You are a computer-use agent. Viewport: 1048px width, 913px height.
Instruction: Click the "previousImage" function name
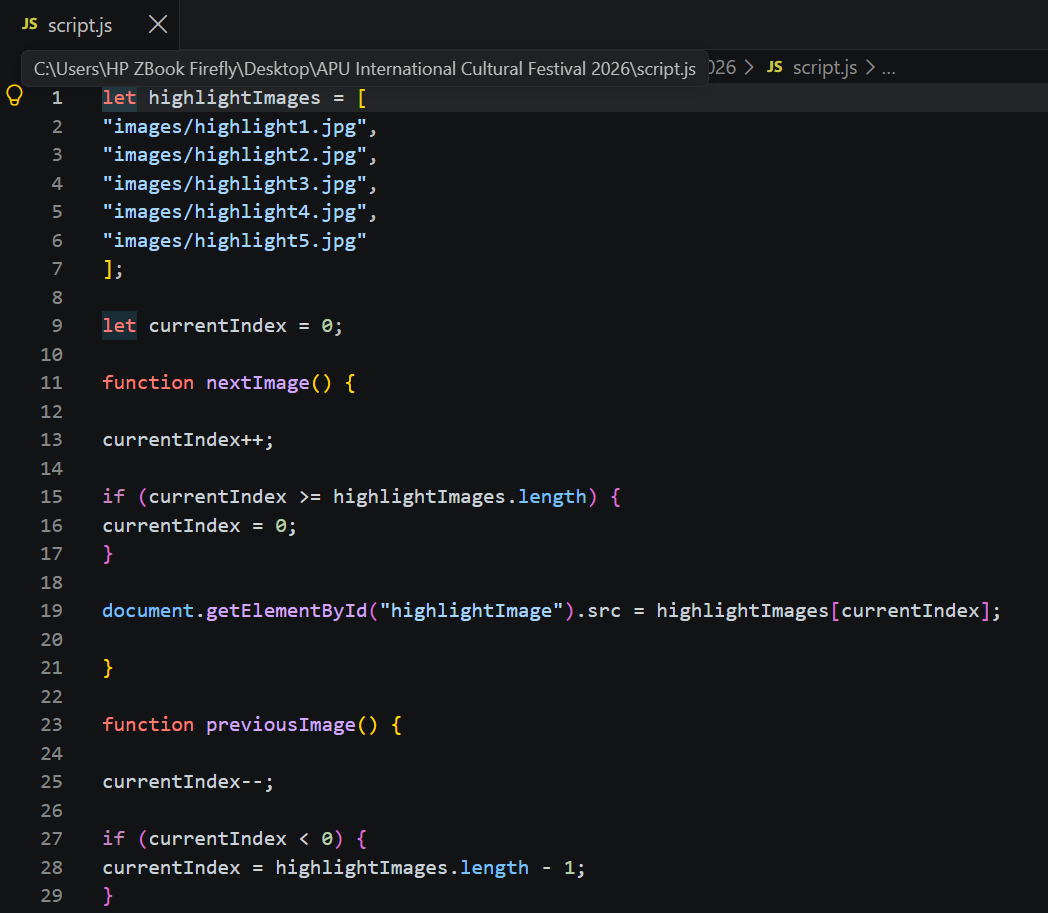point(281,725)
